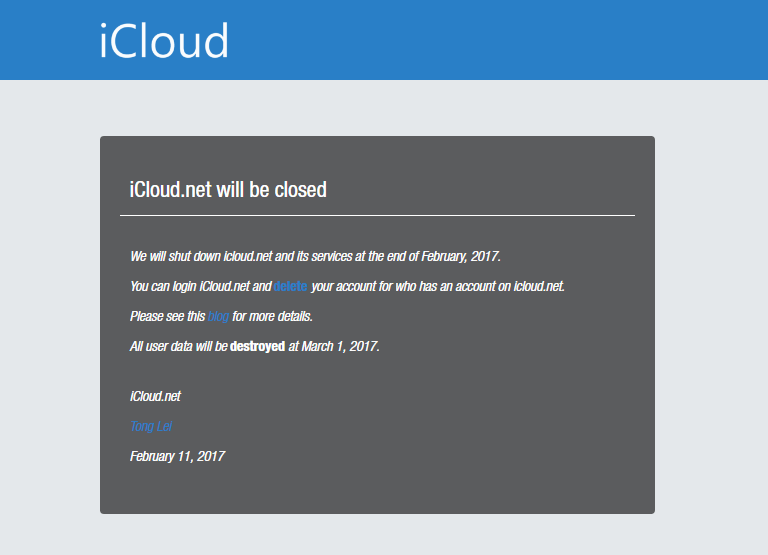Click the "February 11, 2017" date text
The height and width of the screenshot is (555, 768).
(x=177, y=457)
